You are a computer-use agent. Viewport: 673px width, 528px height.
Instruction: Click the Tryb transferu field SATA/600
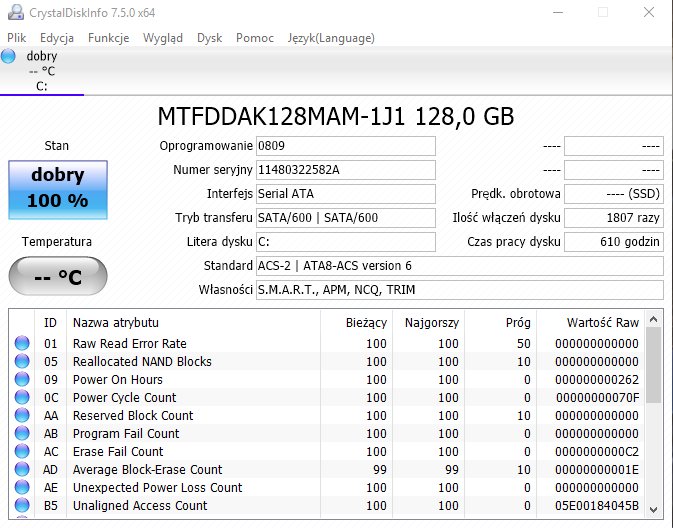(x=346, y=218)
